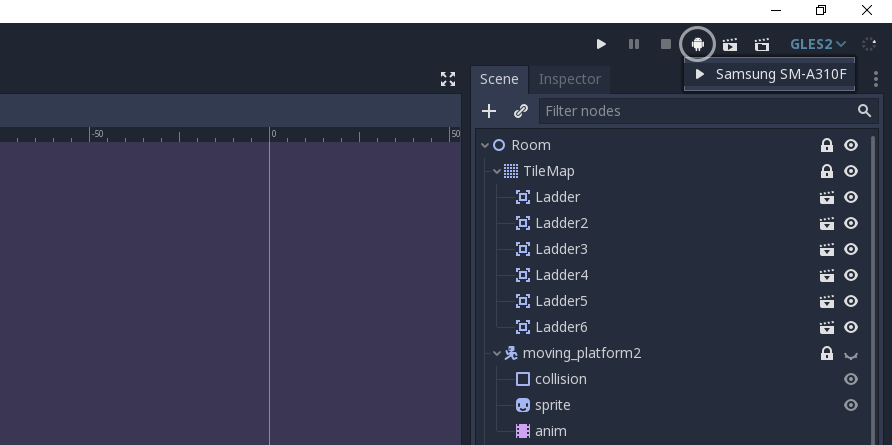Hide the Ladder2 node
This screenshot has width=892, height=445.
pyautogui.click(x=851, y=223)
